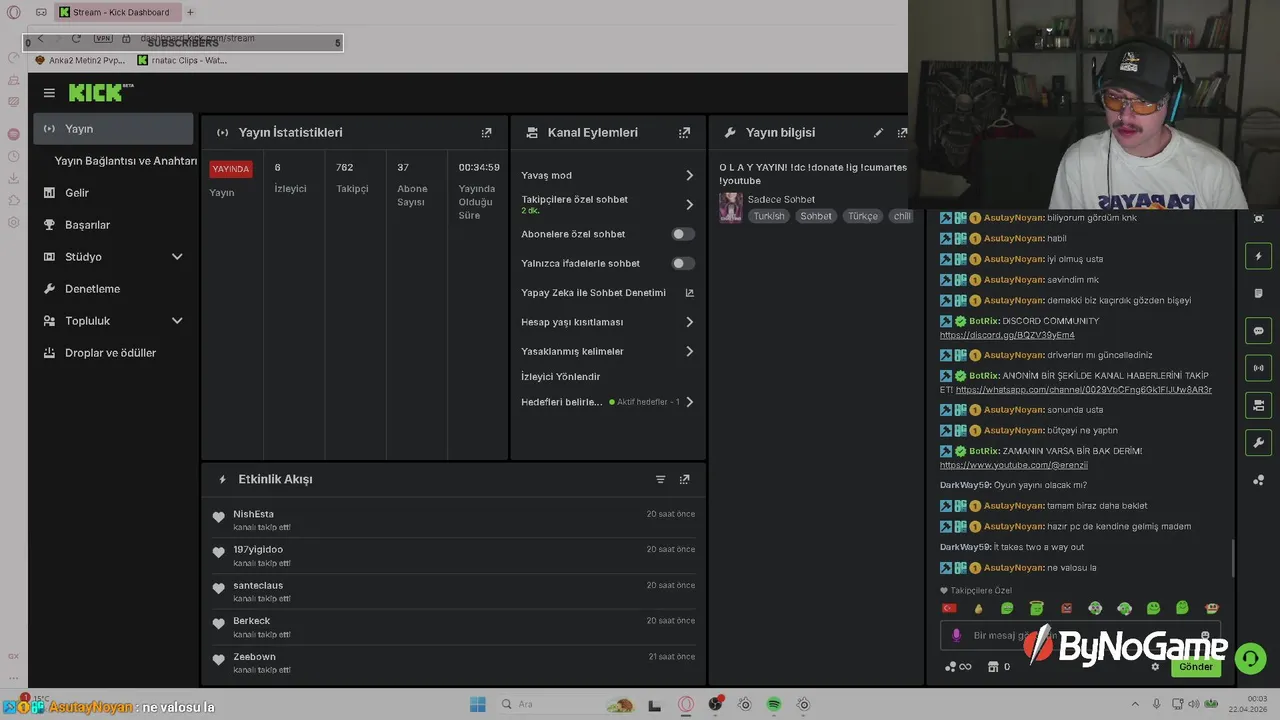Image resolution: width=1280 pixels, height=720 pixels.
Task: Send the chat message with Gönder
Action: click(x=1195, y=667)
